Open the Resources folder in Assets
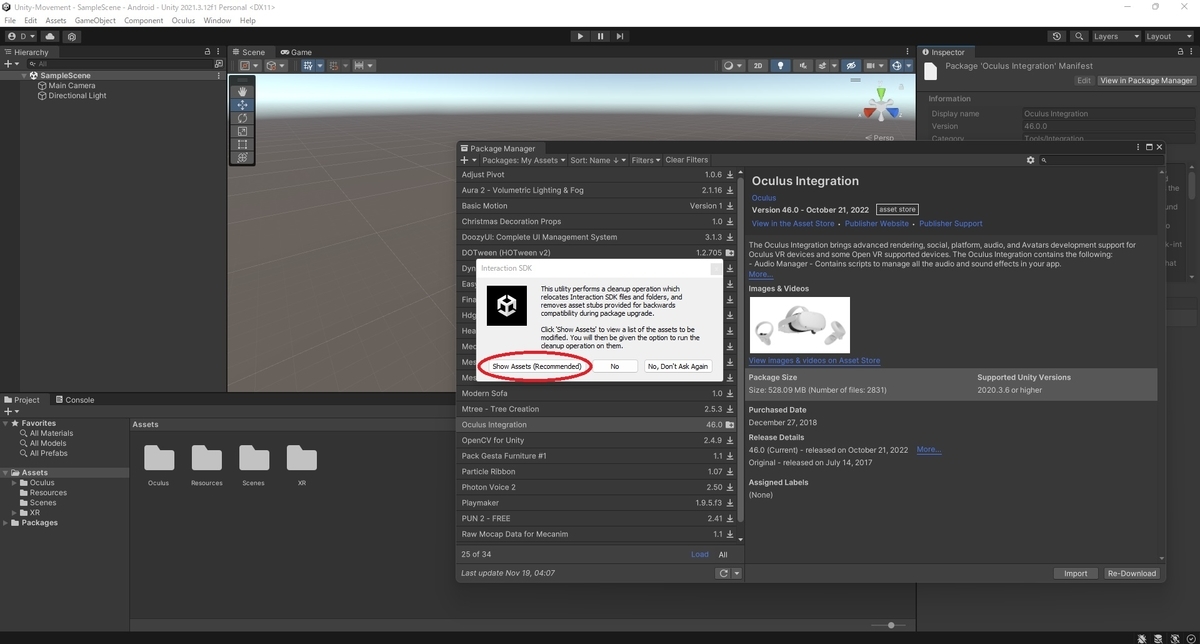Viewport: 1200px width, 644px height. pyautogui.click(x=207, y=458)
